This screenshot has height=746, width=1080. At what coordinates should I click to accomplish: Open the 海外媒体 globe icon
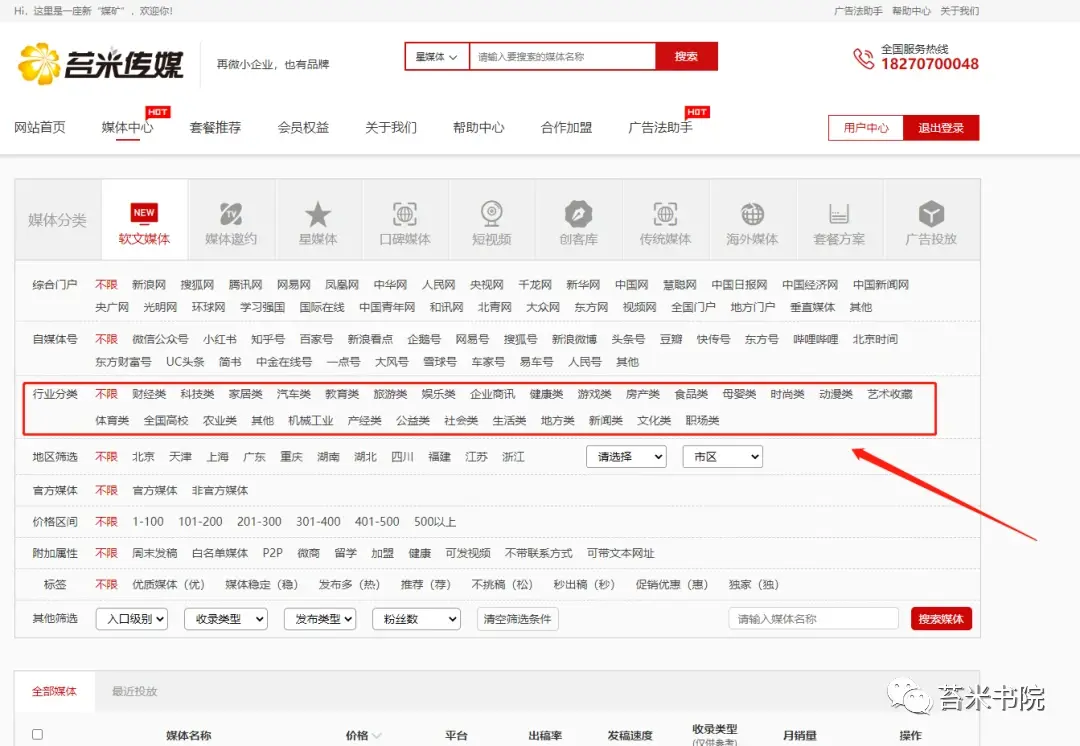pyautogui.click(x=752, y=214)
